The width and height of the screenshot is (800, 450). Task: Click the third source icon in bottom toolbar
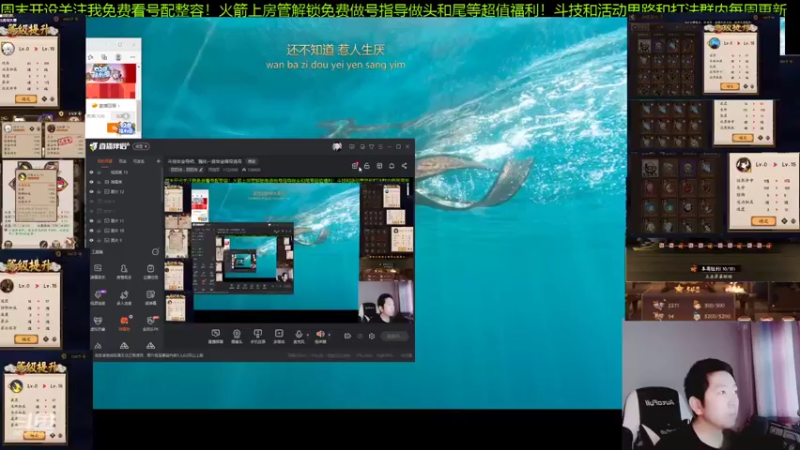tap(258, 336)
